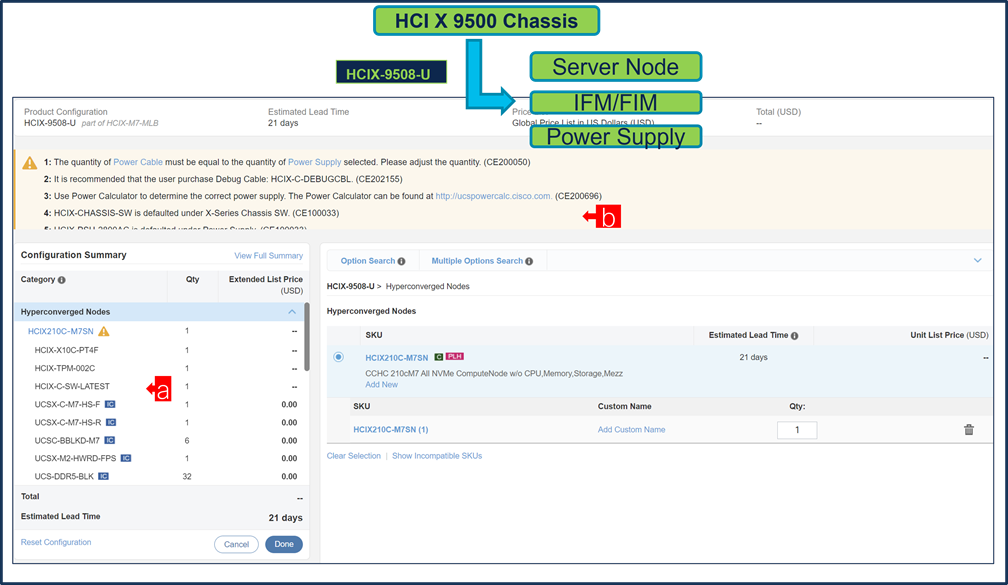The image size is (1008, 585).
Task: Click the Option Search info icon
Action: [401, 262]
